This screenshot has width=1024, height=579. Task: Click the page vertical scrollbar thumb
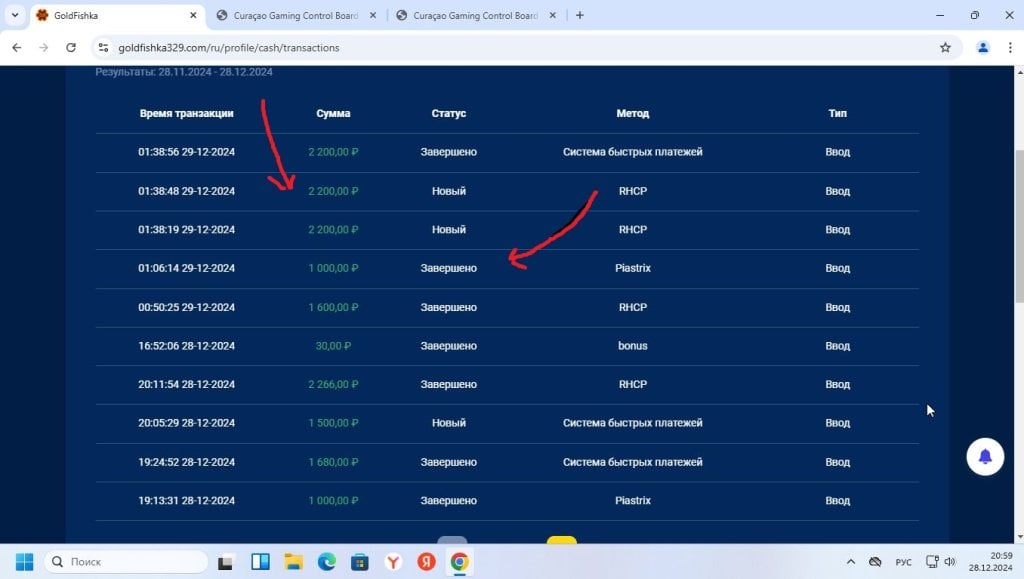pyautogui.click(x=1019, y=225)
